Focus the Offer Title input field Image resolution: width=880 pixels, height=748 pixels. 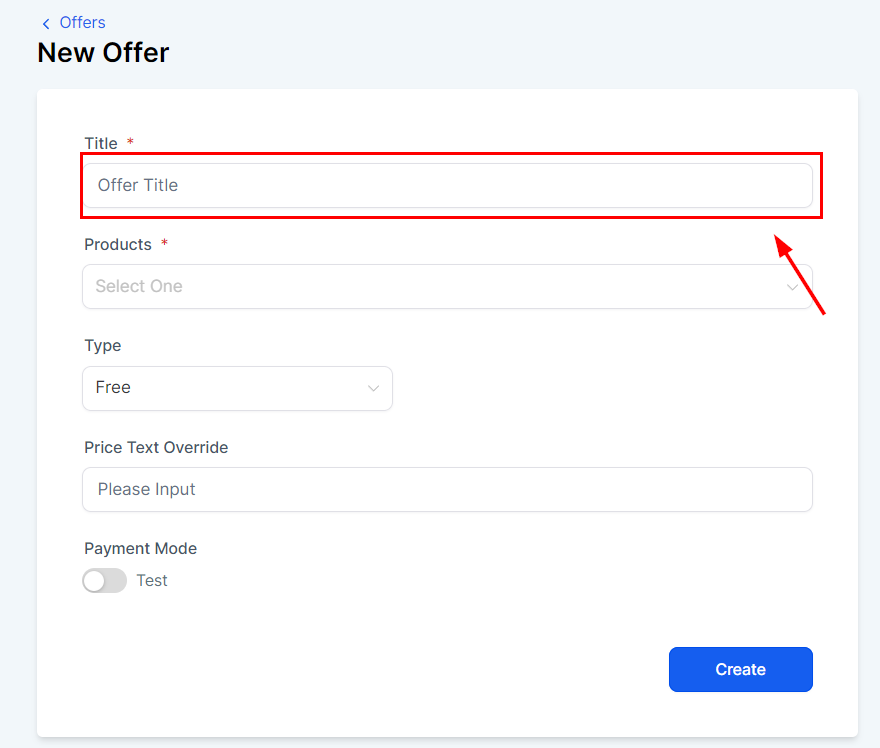pyautogui.click(x=447, y=185)
